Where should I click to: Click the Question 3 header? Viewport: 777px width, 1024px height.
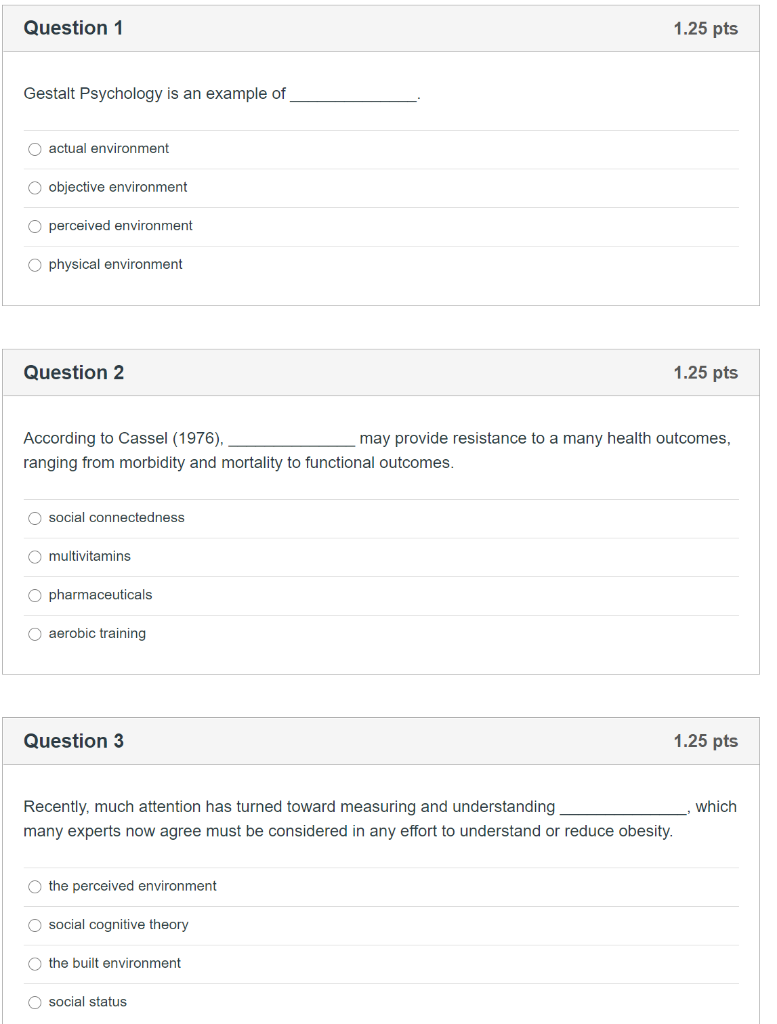(x=73, y=741)
